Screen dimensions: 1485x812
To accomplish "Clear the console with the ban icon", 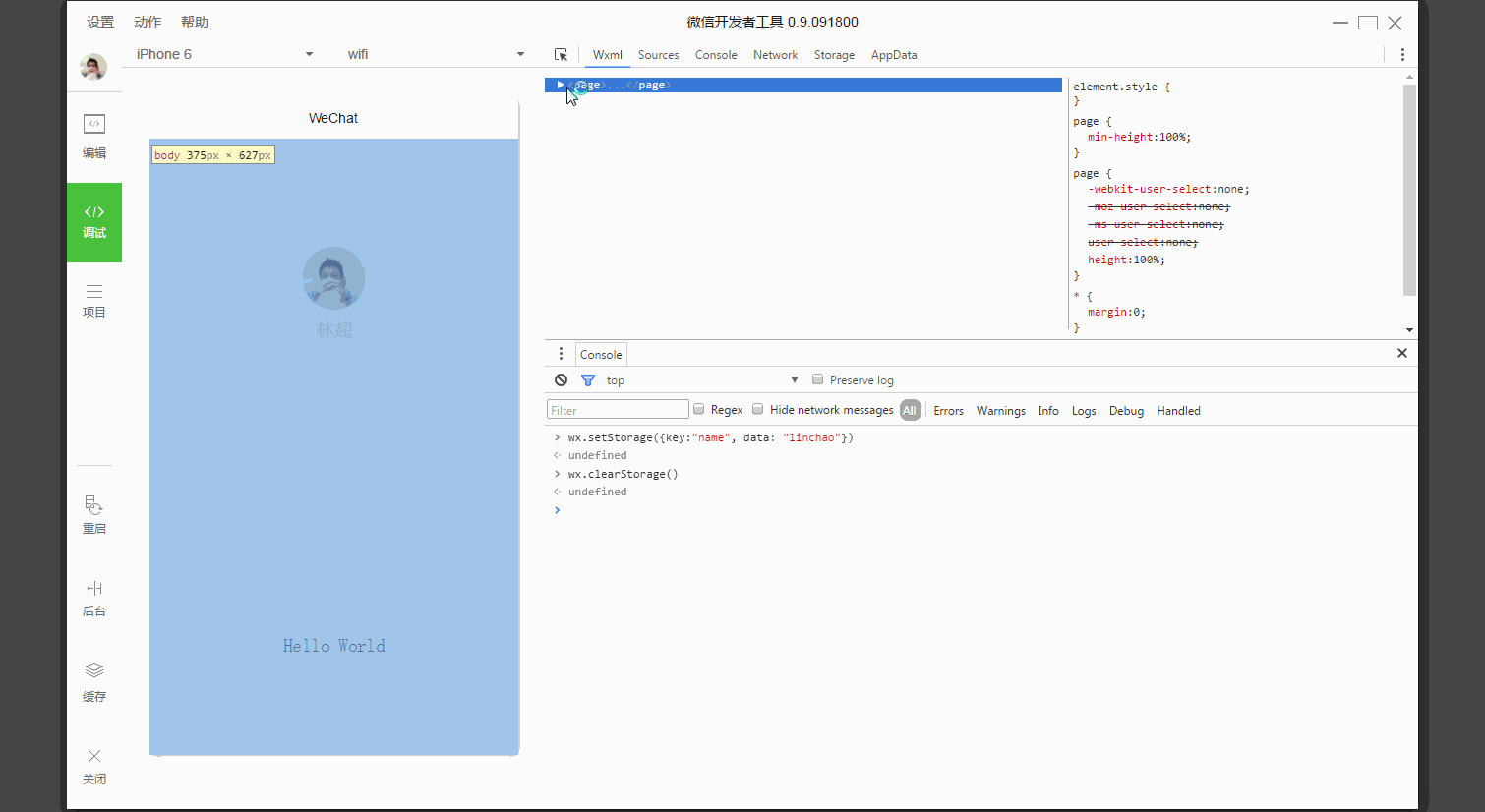I will (561, 380).
